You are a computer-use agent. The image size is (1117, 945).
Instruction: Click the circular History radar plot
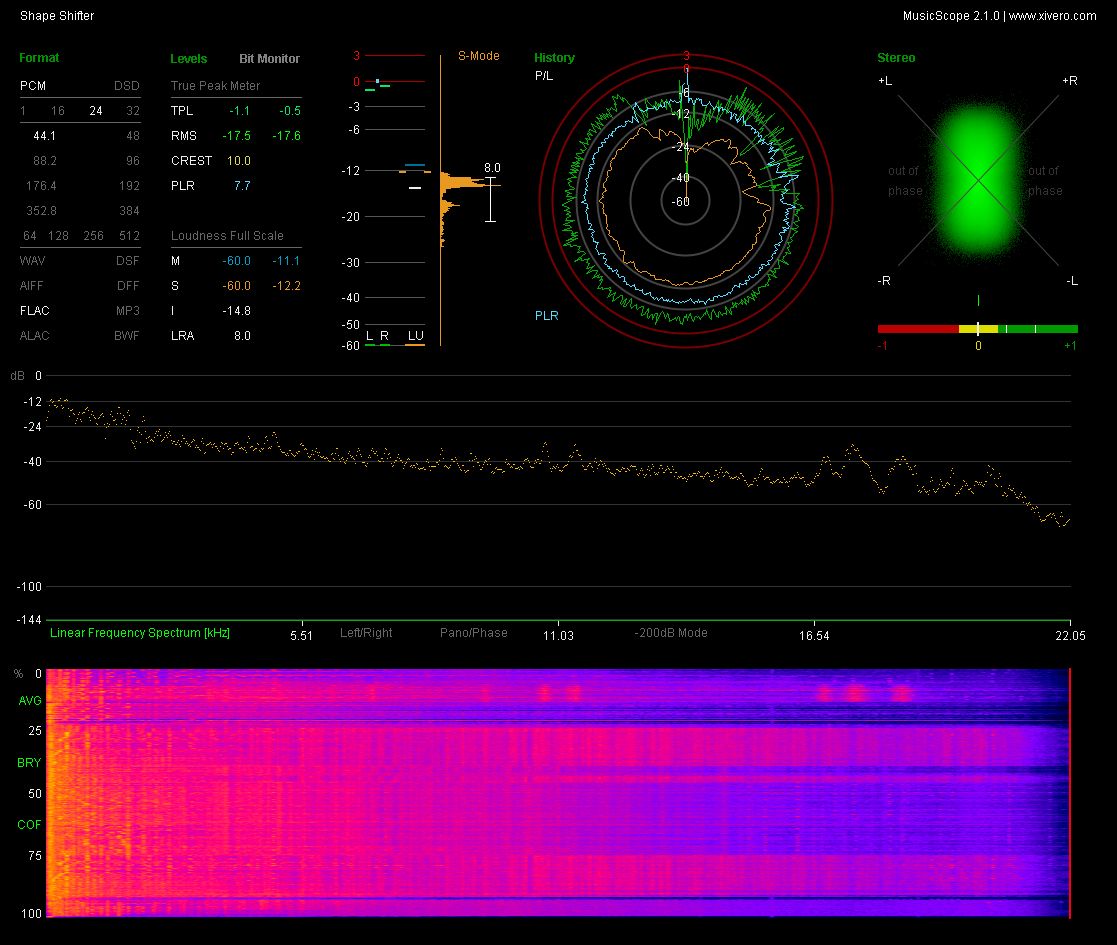[x=685, y=201]
